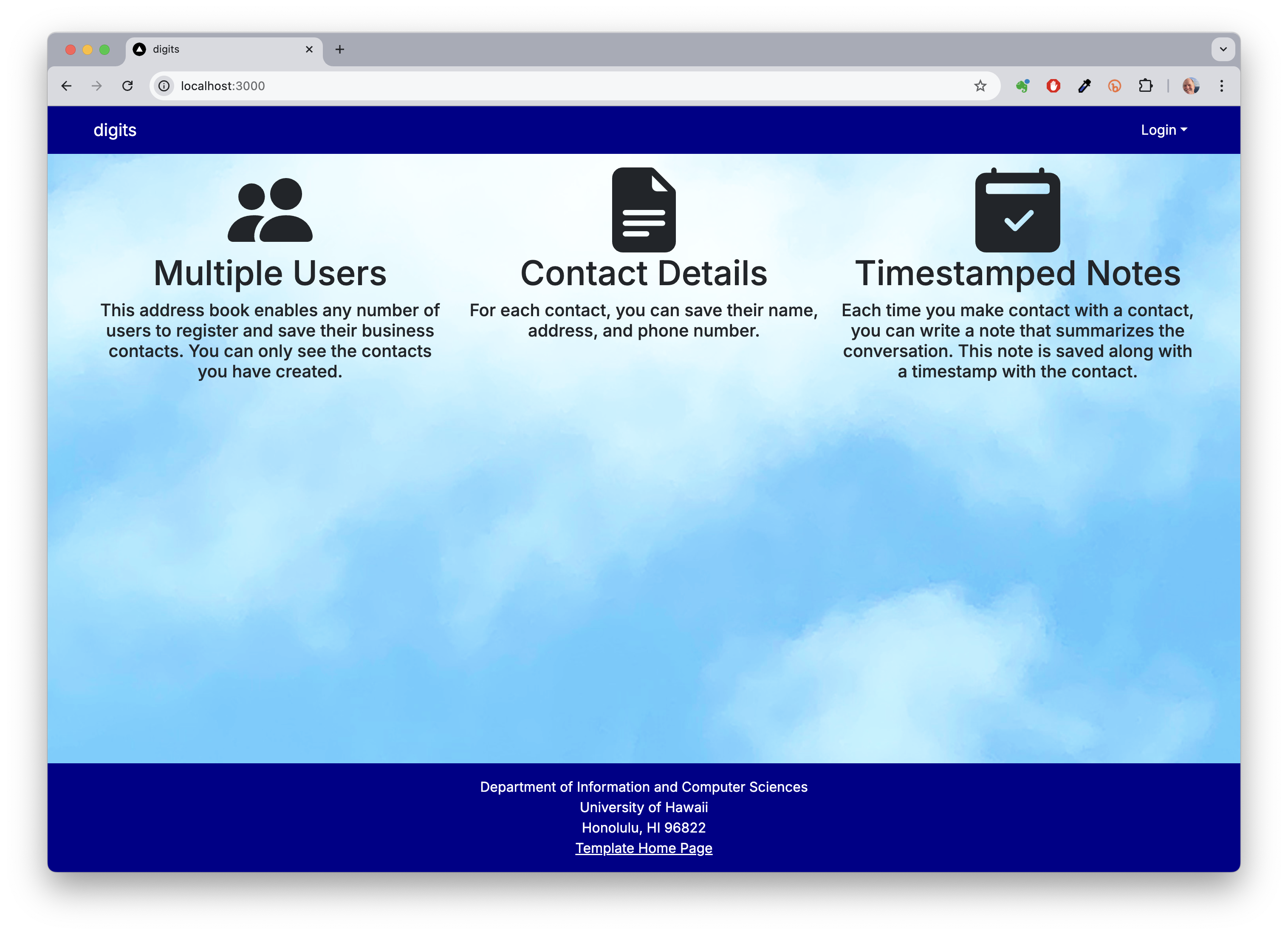1288x935 pixels.
Task: Go back to previous page
Action: point(66,86)
